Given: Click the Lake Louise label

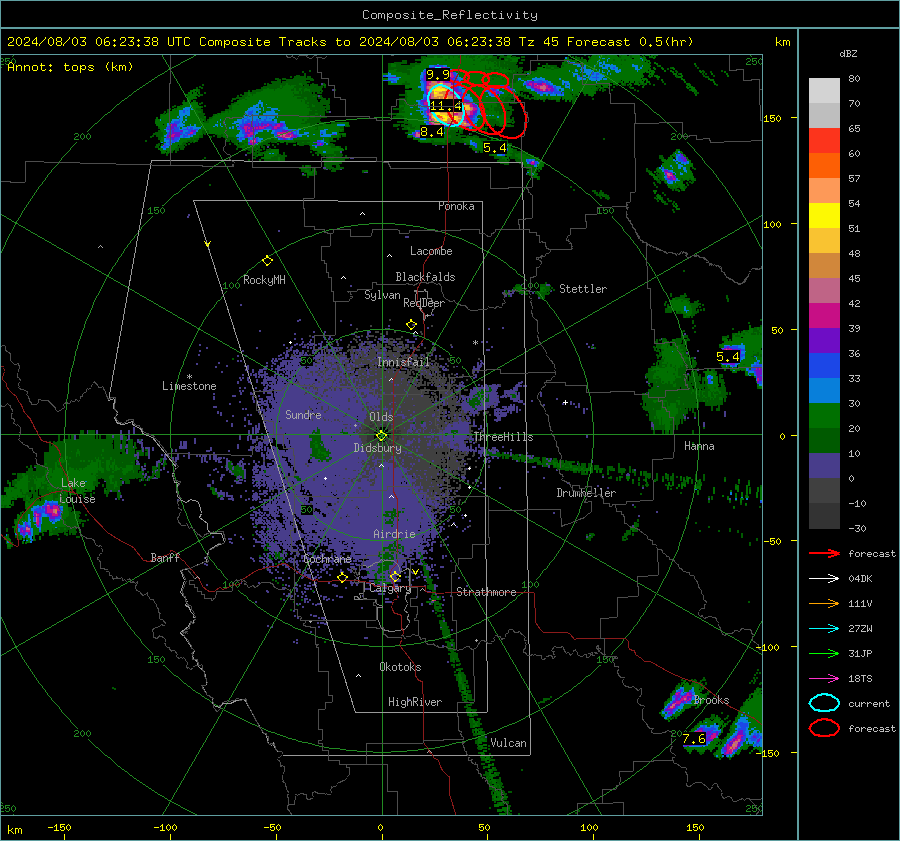Looking at the screenshot, I should pyautogui.click(x=77, y=491).
